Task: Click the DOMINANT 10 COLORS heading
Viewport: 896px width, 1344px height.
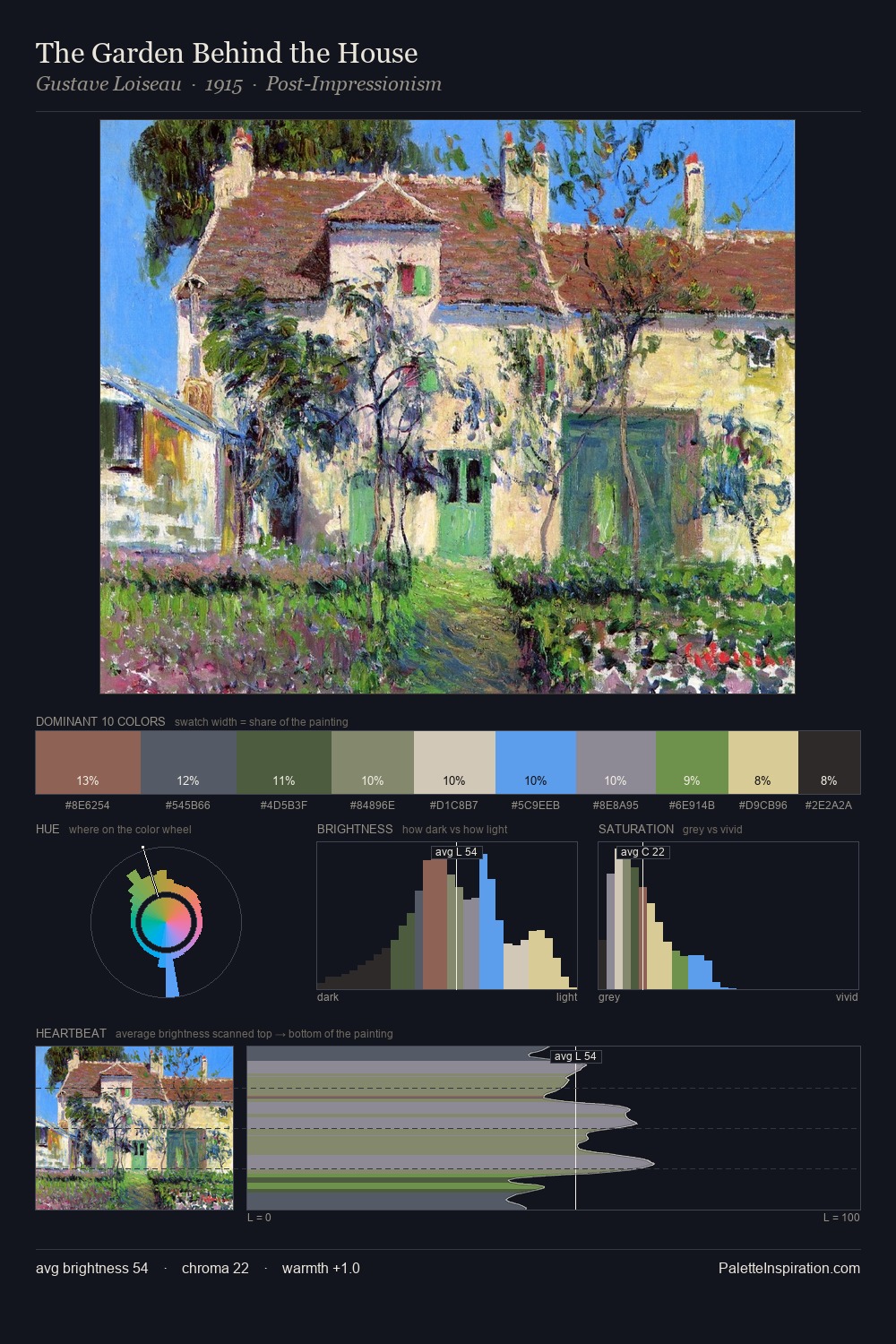Action: [x=100, y=721]
